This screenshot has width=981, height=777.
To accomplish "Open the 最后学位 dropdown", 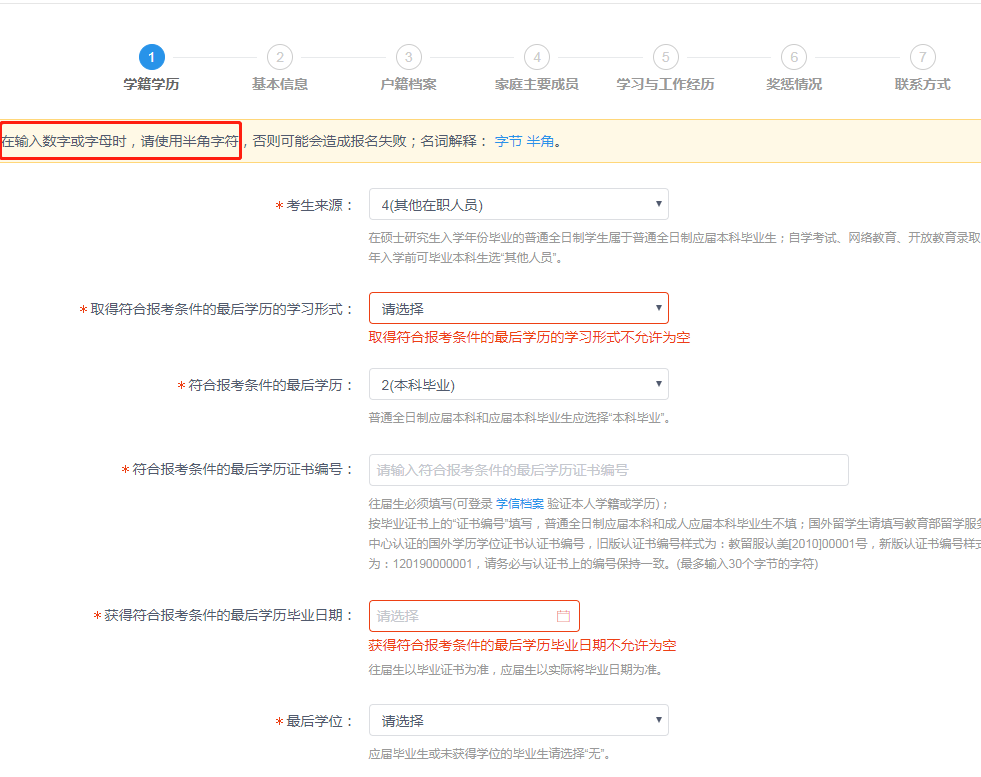I will click(518, 720).
